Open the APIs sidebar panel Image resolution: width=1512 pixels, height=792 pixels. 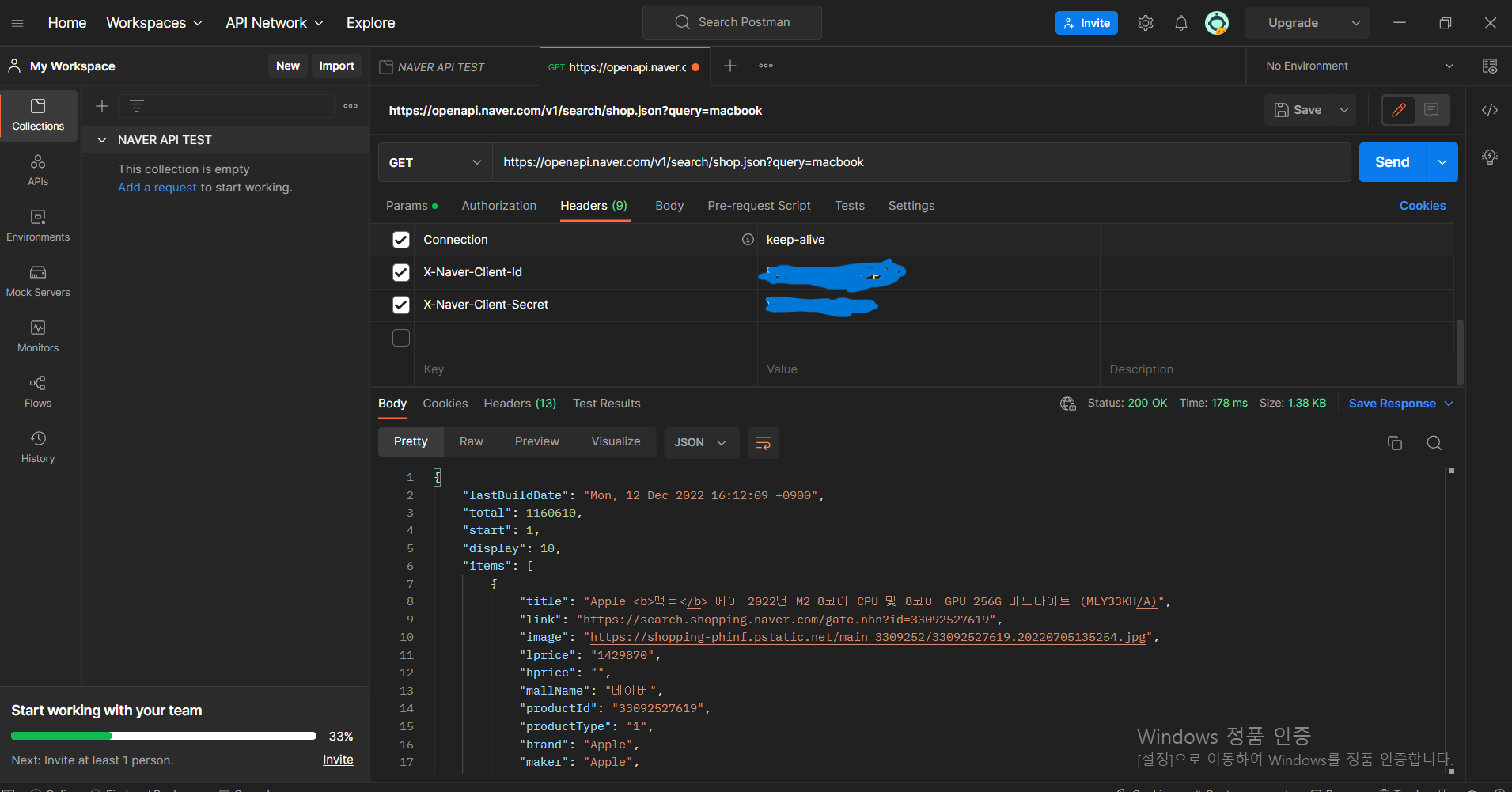38,171
